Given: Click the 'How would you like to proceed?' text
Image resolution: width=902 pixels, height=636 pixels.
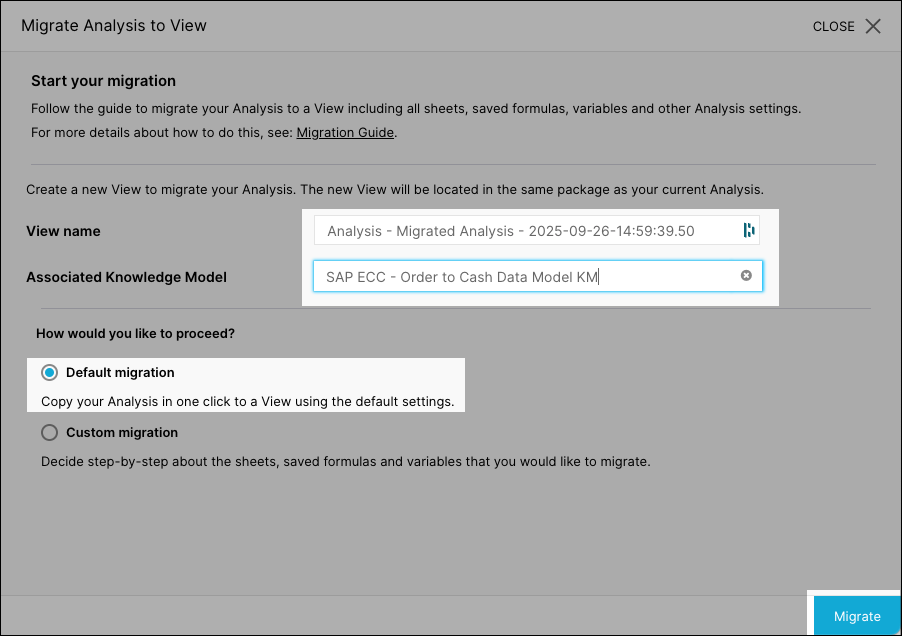Looking at the screenshot, I should pyautogui.click(x=135, y=334).
